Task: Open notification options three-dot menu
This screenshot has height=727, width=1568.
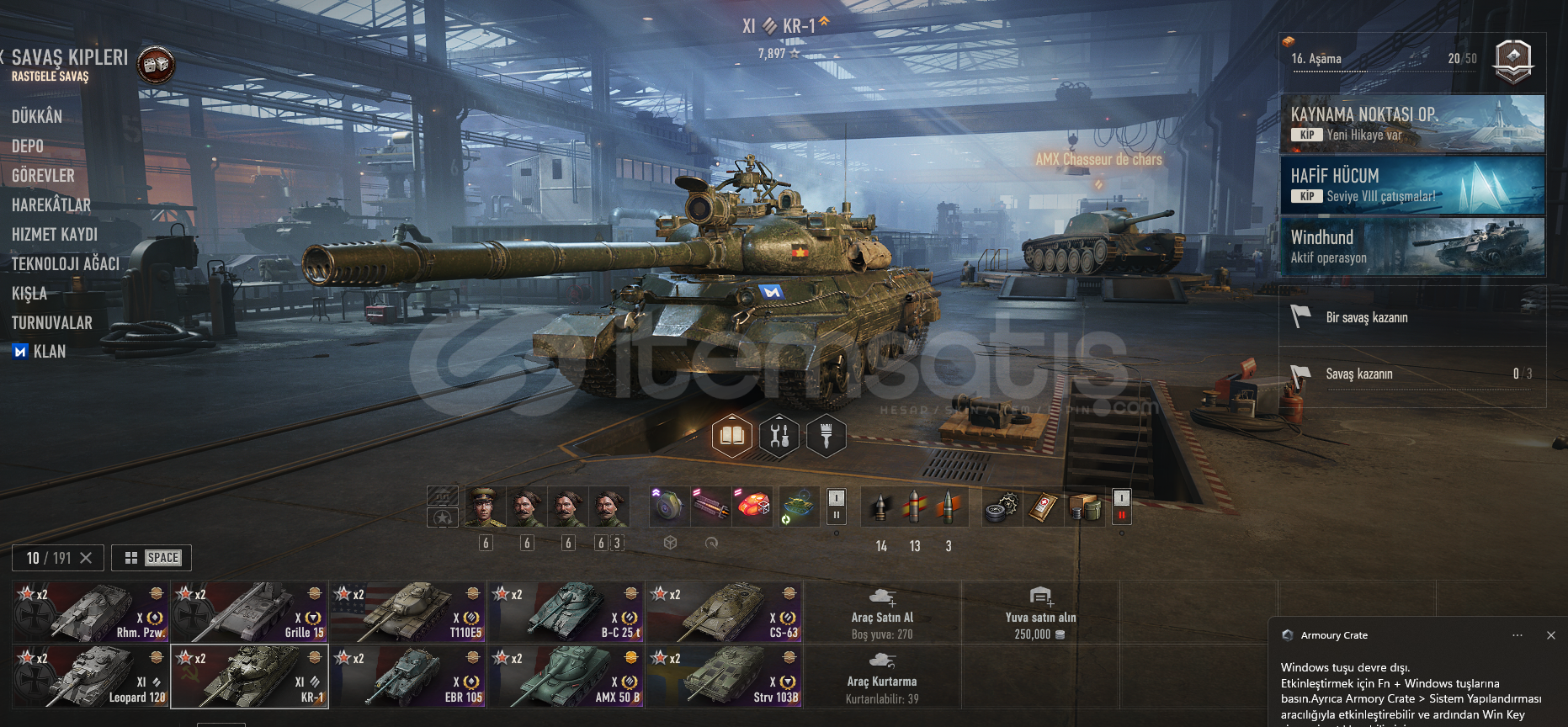Action: (1517, 635)
